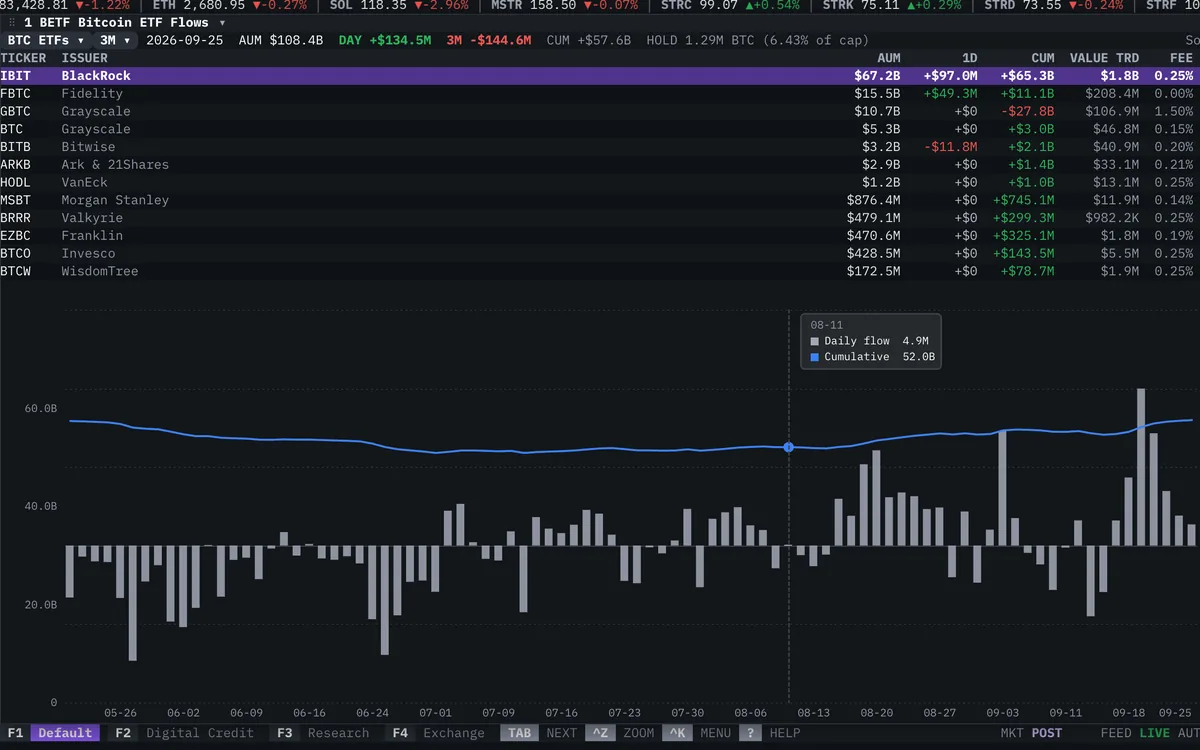Open the BETF Bitcoin ETF Flows panel dropdown arrow

tap(222, 22)
